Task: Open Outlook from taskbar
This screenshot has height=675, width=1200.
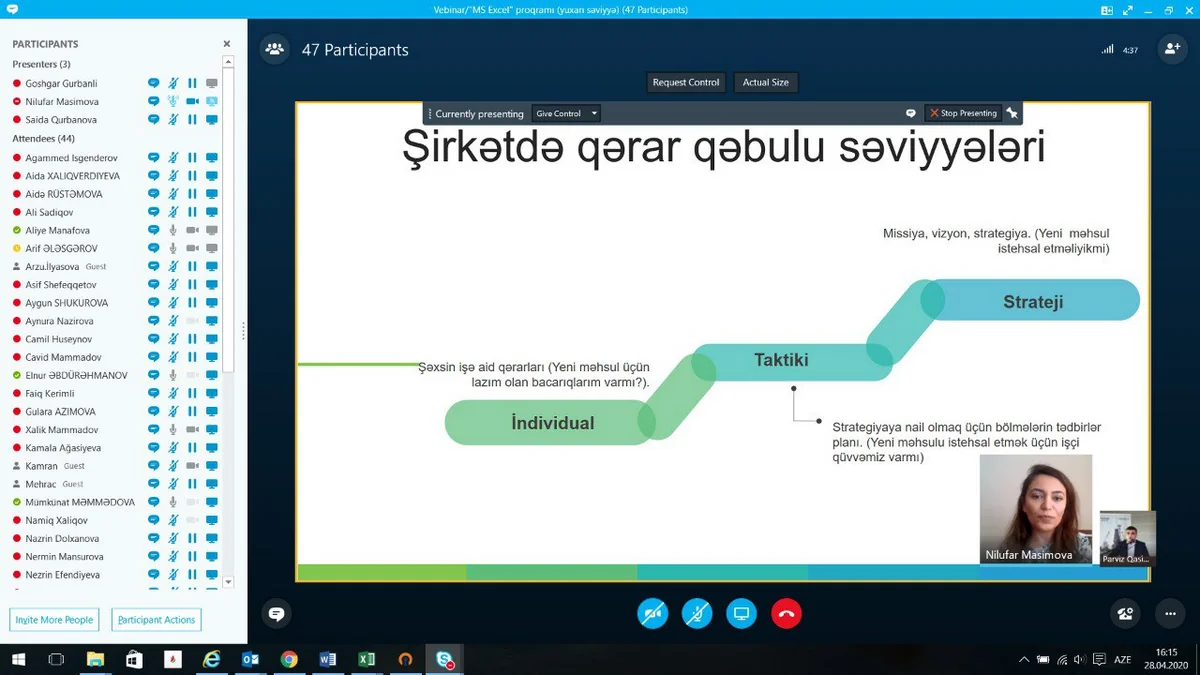Action: tap(250, 660)
